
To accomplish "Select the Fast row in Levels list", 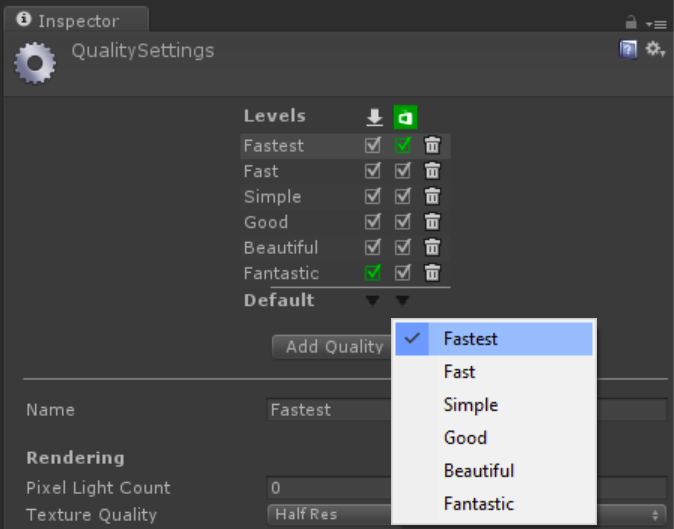I will (345, 171).
